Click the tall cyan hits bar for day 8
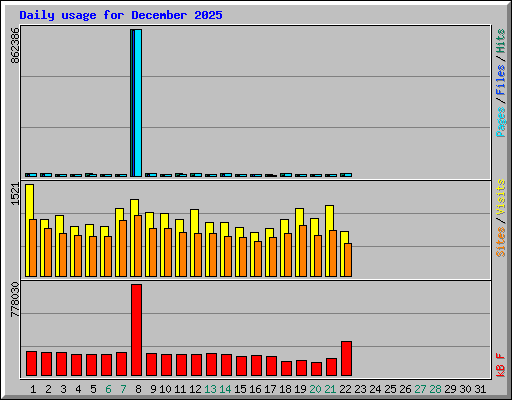Screen dimensions: 512x400 tap(138, 103)
